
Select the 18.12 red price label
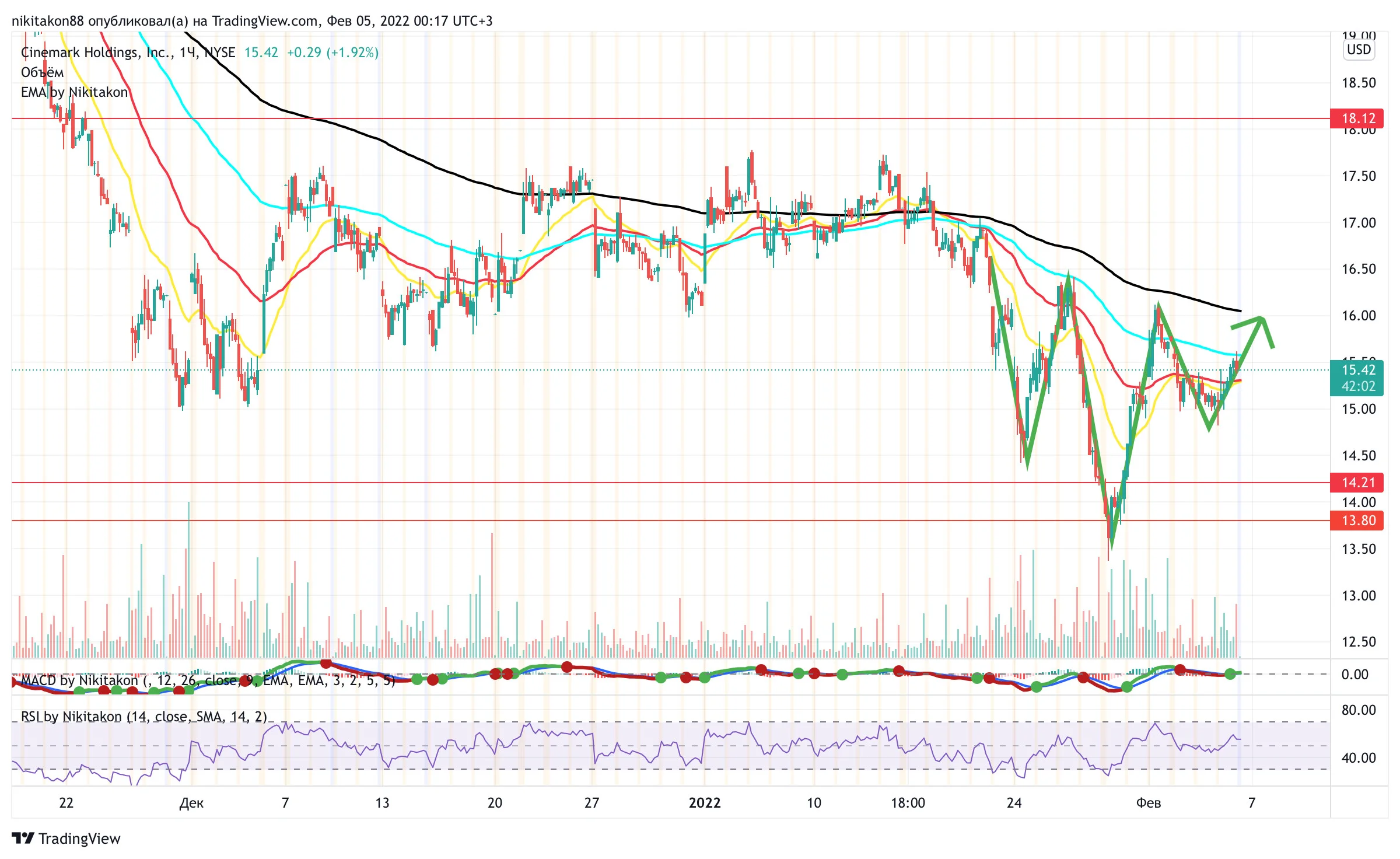(x=1357, y=118)
